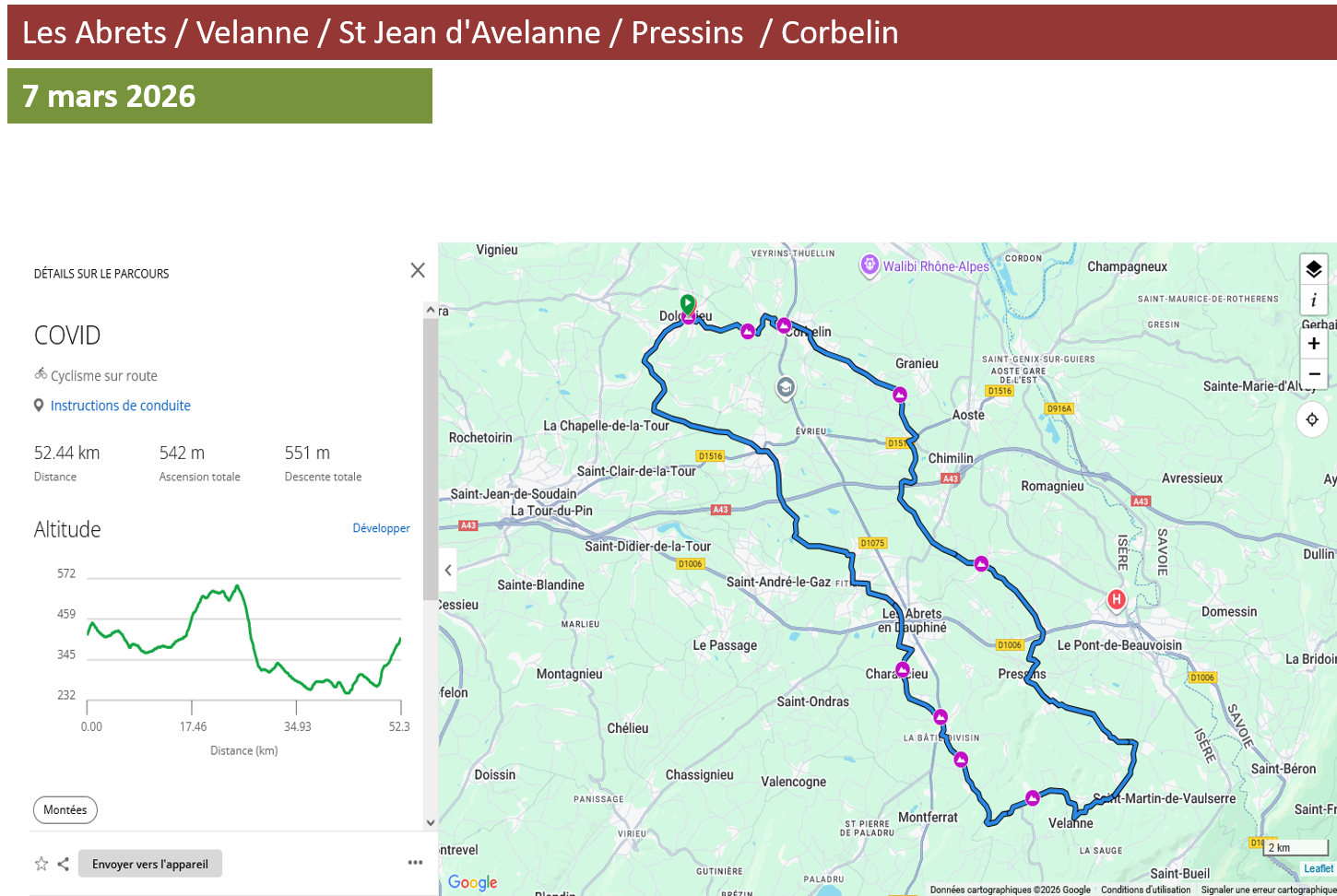The image size is (1337, 896).
Task: Expand the altitude chart via Développer
Action: pyautogui.click(x=381, y=528)
